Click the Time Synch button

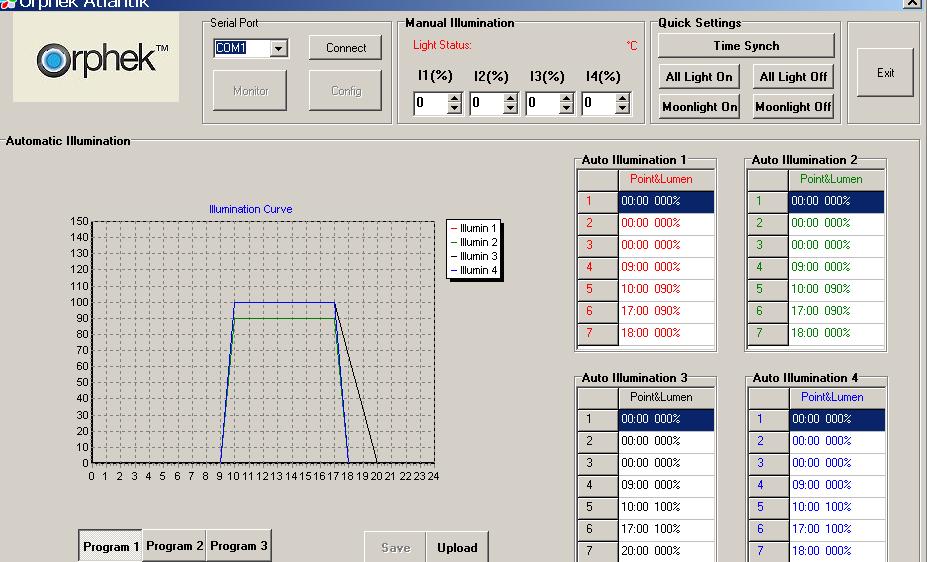[x=746, y=46]
